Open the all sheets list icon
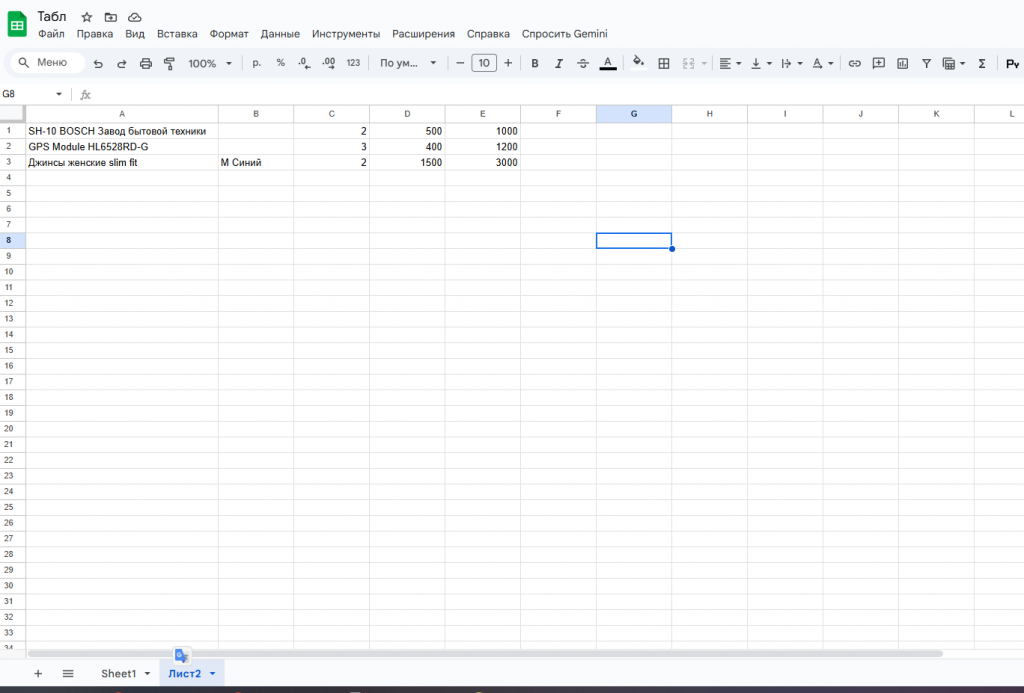This screenshot has width=1024, height=693. click(68, 673)
